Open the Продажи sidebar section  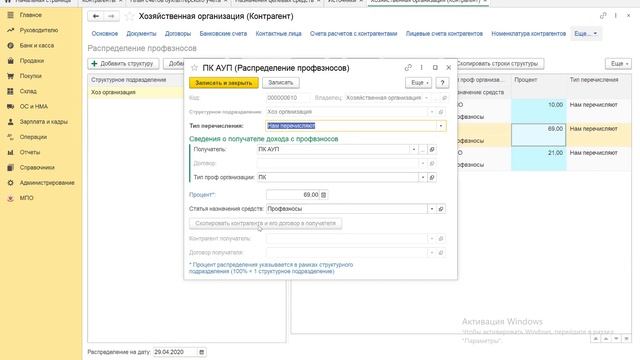click(x=31, y=60)
